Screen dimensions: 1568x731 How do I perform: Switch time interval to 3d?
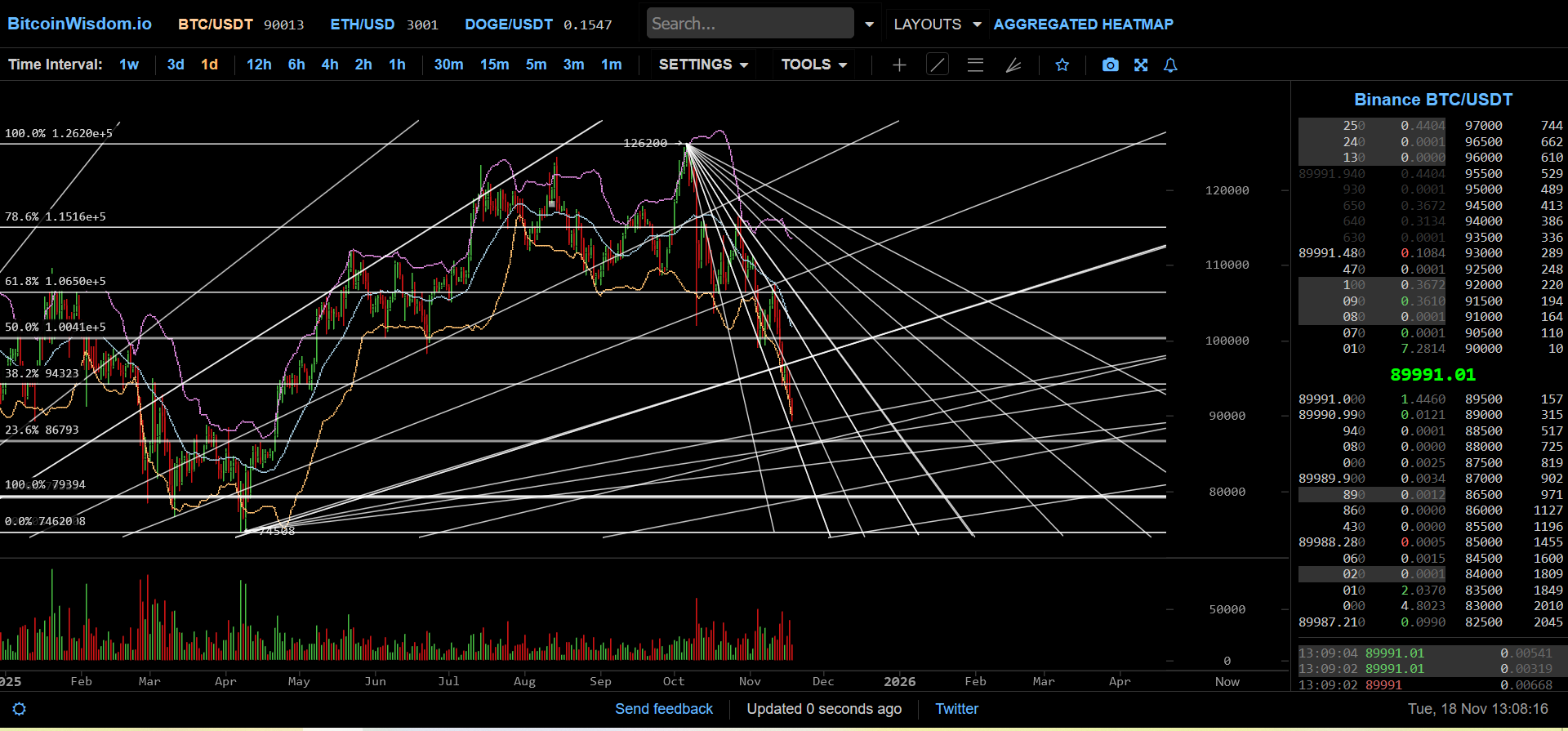pyautogui.click(x=176, y=65)
